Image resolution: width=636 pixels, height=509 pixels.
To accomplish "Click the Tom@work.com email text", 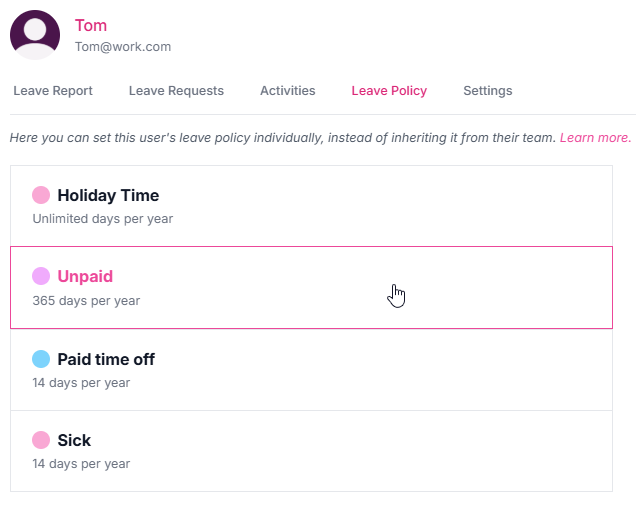I will coord(123,47).
